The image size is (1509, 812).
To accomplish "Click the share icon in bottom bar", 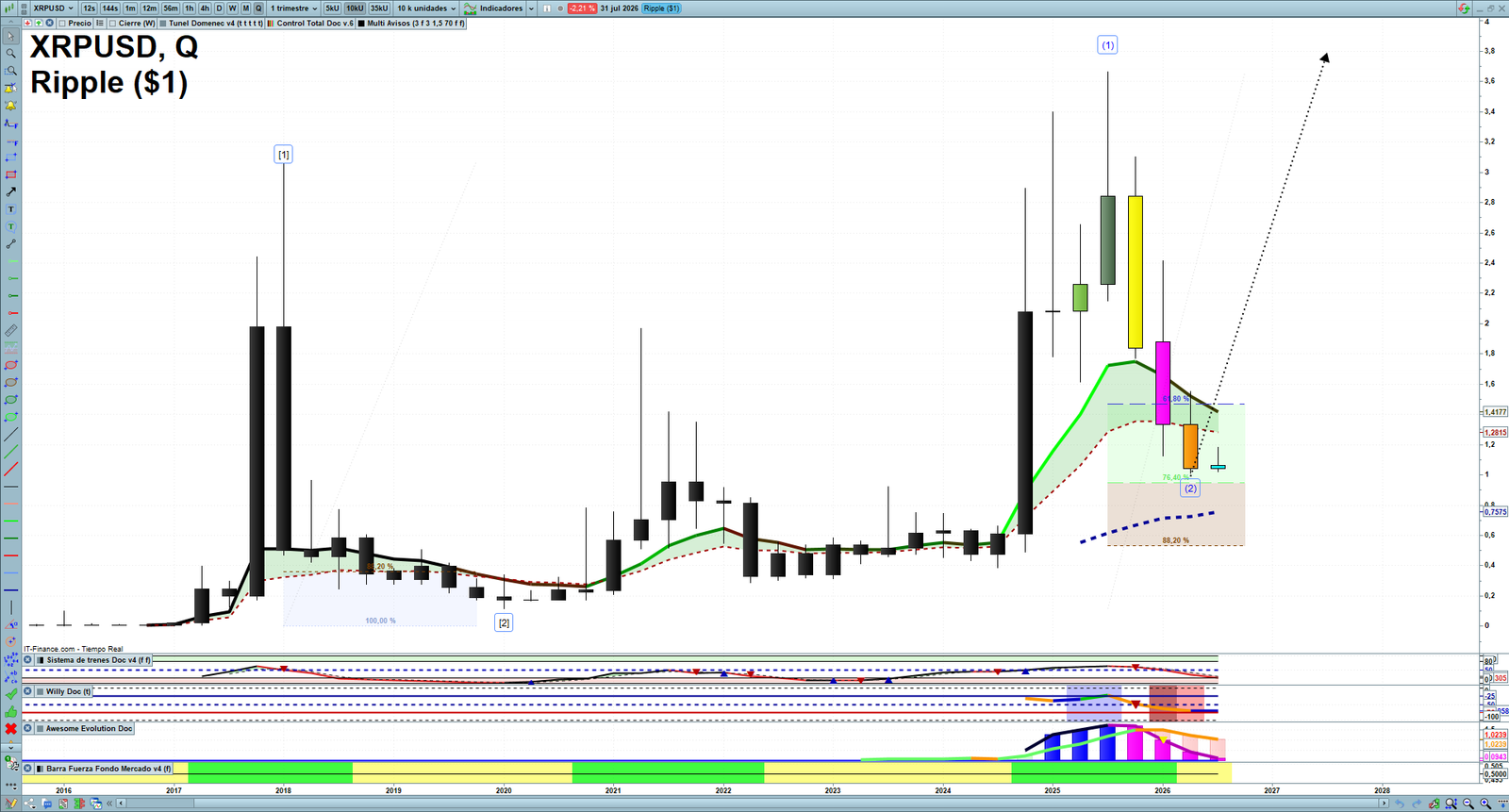I will point(30,804).
